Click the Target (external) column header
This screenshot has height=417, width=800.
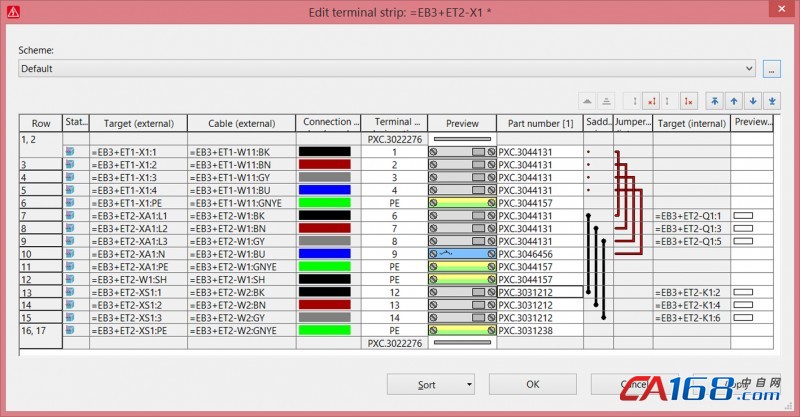pyautogui.click(x=138, y=123)
